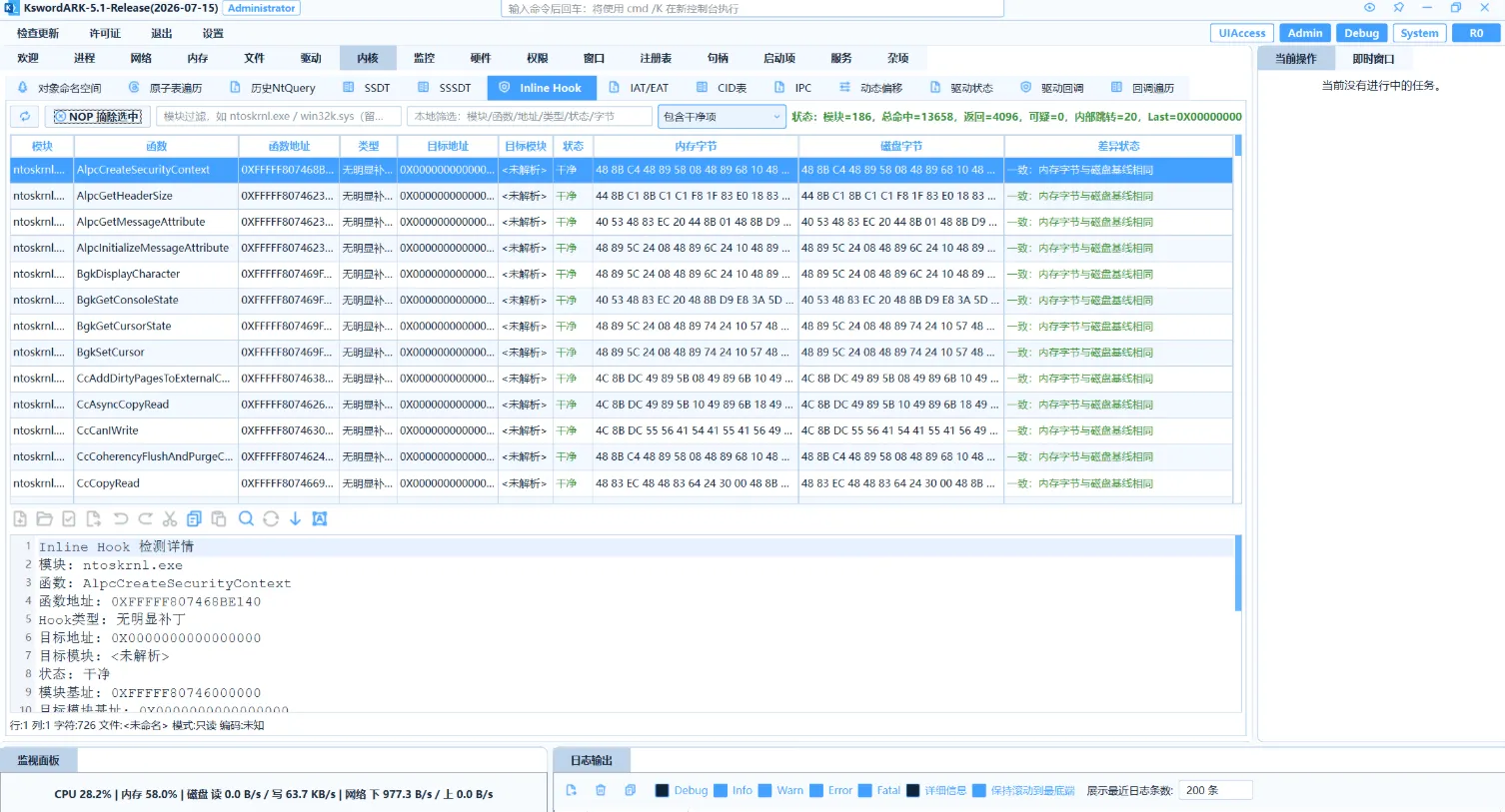Sort by the 内存字节 column header
The image size is (1505, 812).
(696, 146)
